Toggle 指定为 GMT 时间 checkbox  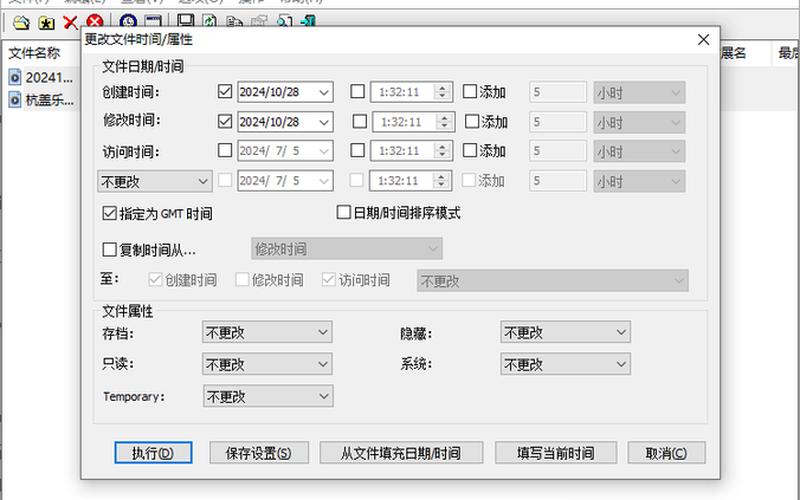point(157,213)
